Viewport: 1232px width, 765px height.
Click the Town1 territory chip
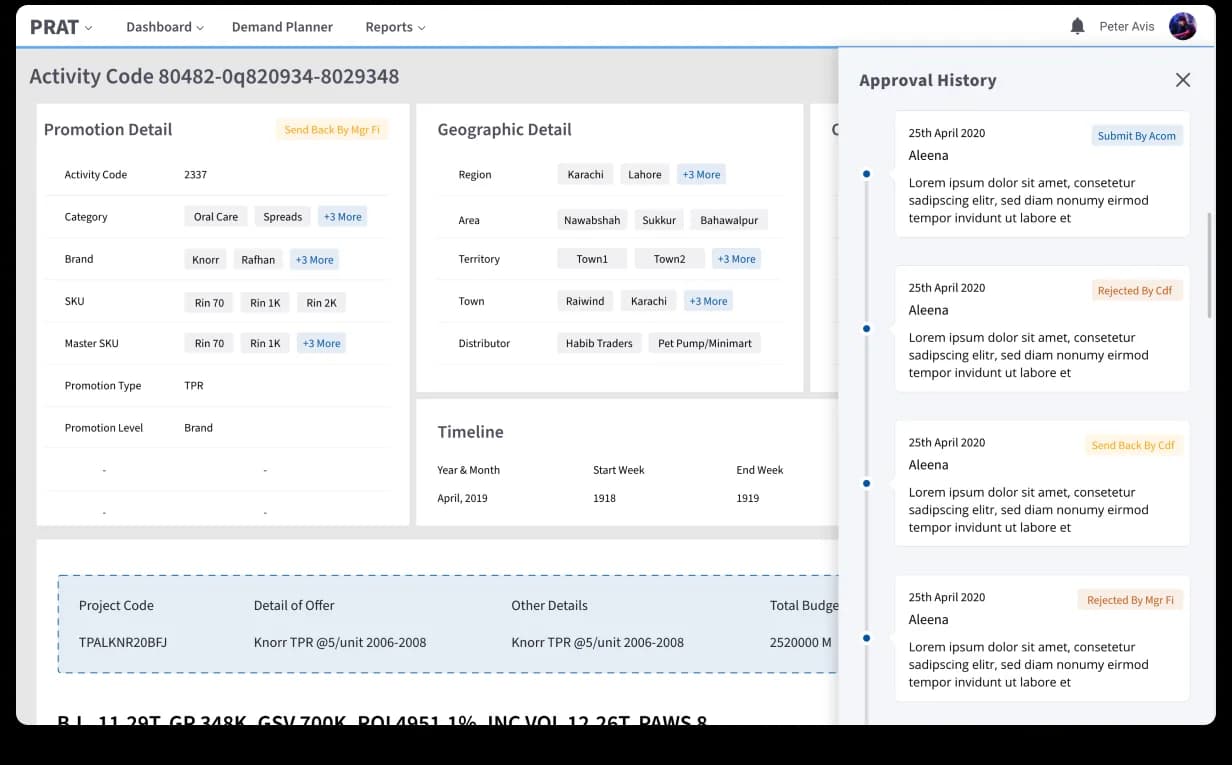tap(592, 259)
